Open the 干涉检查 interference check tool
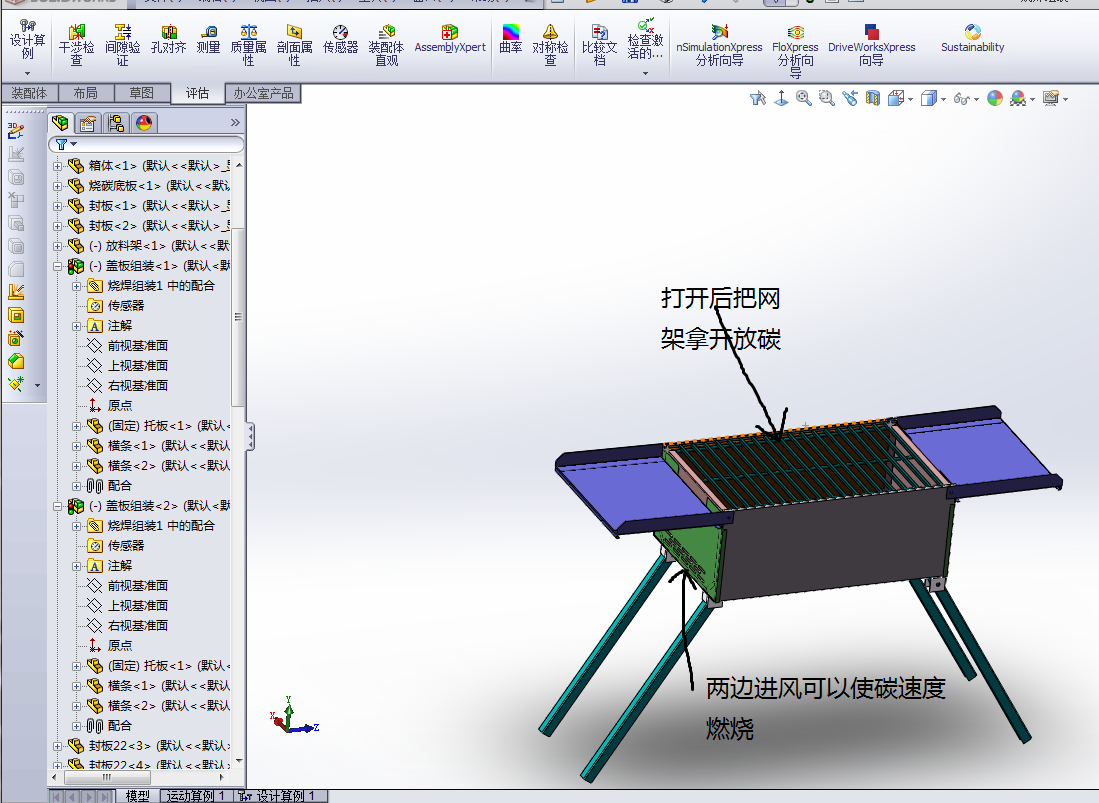The height and width of the screenshot is (803, 1099). 76,44
